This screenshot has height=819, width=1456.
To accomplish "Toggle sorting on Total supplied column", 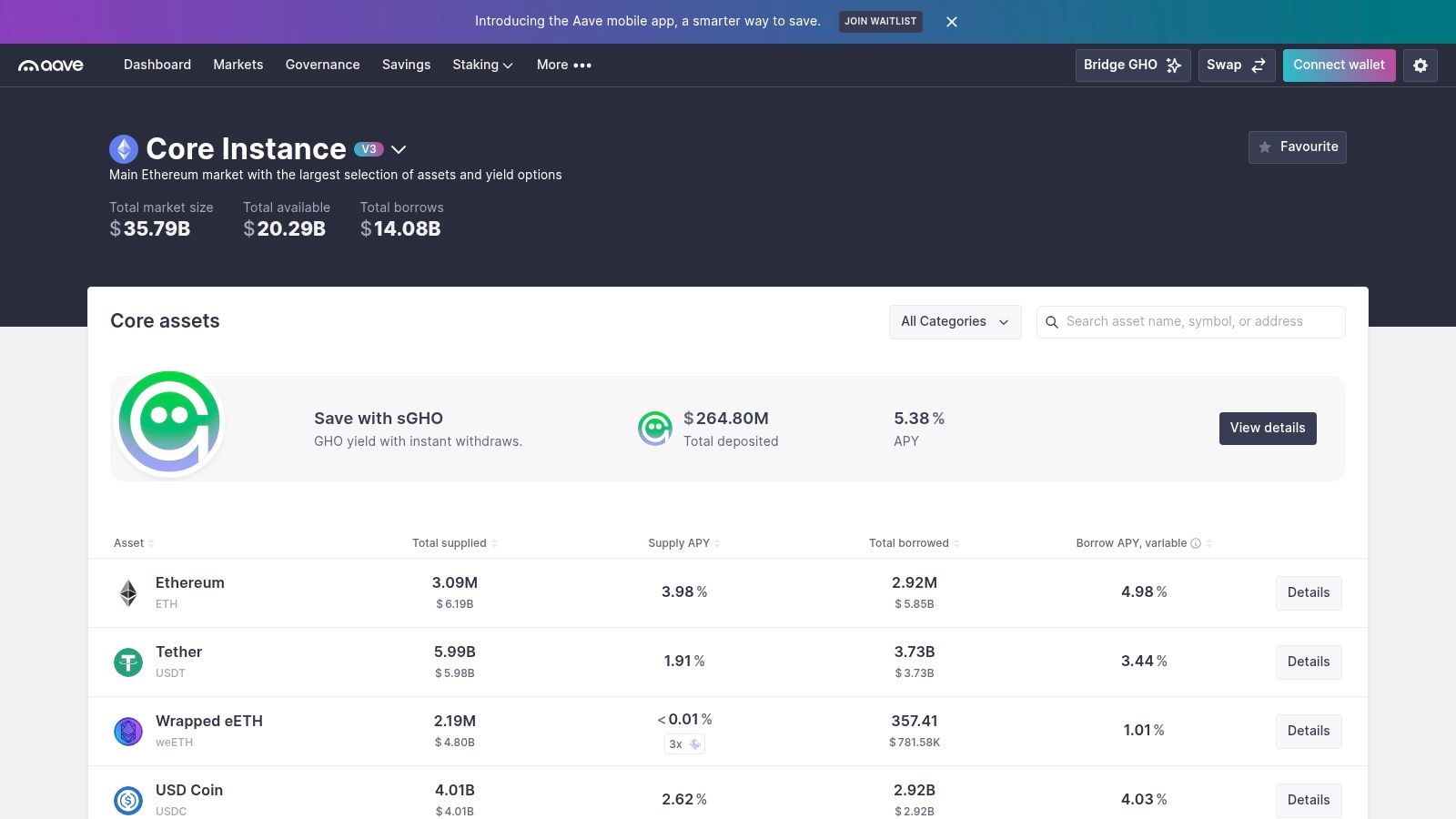I will click(492, 542).
